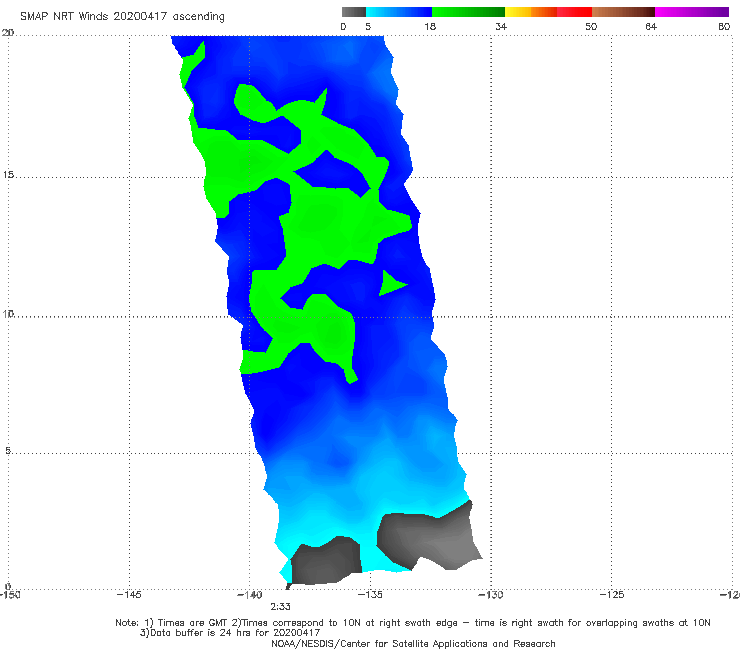Image resolution: width=740 pixels, height=650 pixels.
Task: Click the latitude axis label "10"
Action: (x=8, y=313)
